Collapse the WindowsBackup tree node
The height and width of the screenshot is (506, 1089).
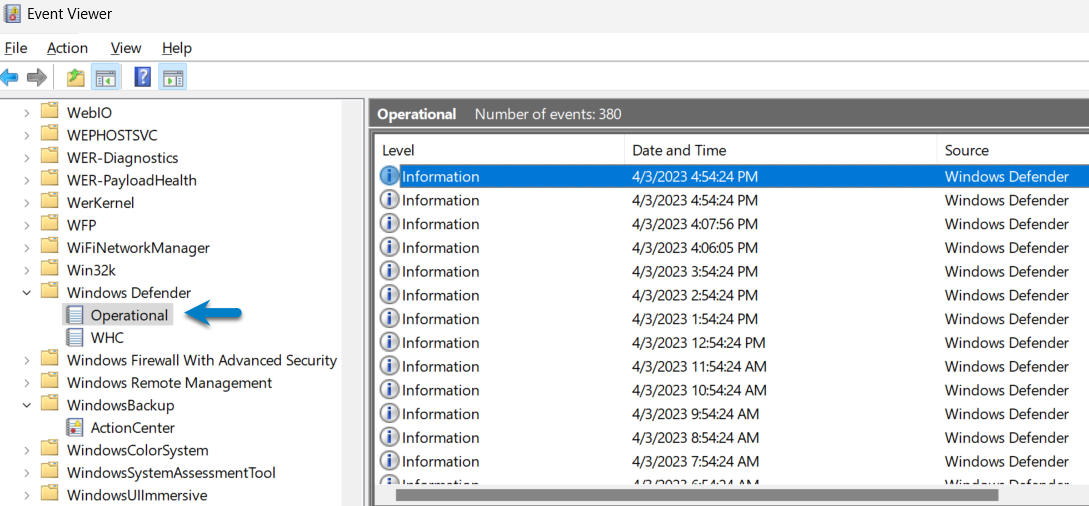point(27,405)
